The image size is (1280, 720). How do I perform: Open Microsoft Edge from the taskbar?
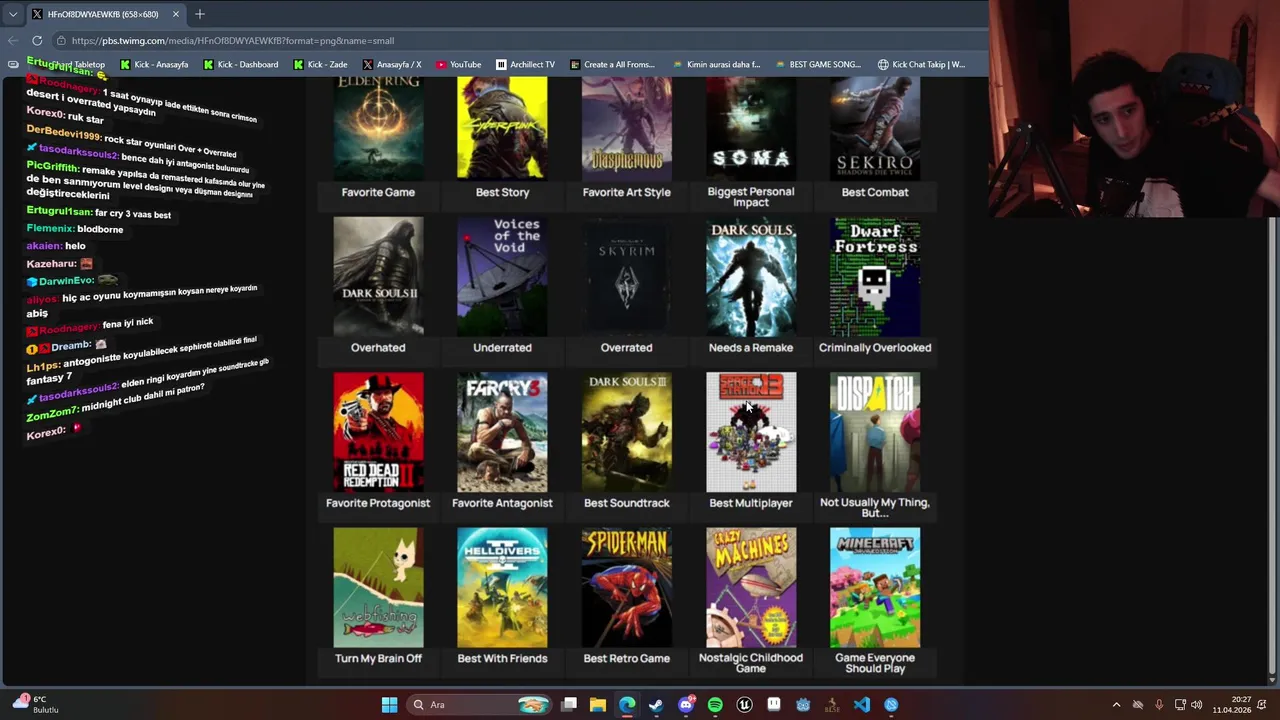[x=627, y=705]
